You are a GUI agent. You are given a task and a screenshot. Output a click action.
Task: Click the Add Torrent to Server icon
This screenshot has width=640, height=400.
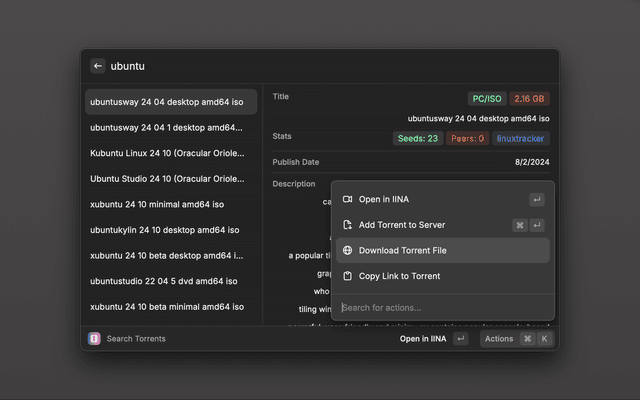click(x=347, y=225)
